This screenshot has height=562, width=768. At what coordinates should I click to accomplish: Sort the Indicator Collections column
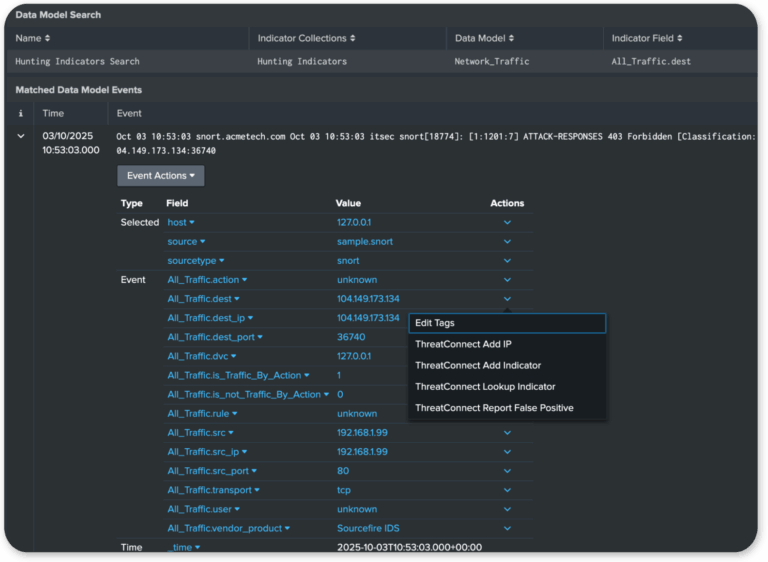[352, 38]
